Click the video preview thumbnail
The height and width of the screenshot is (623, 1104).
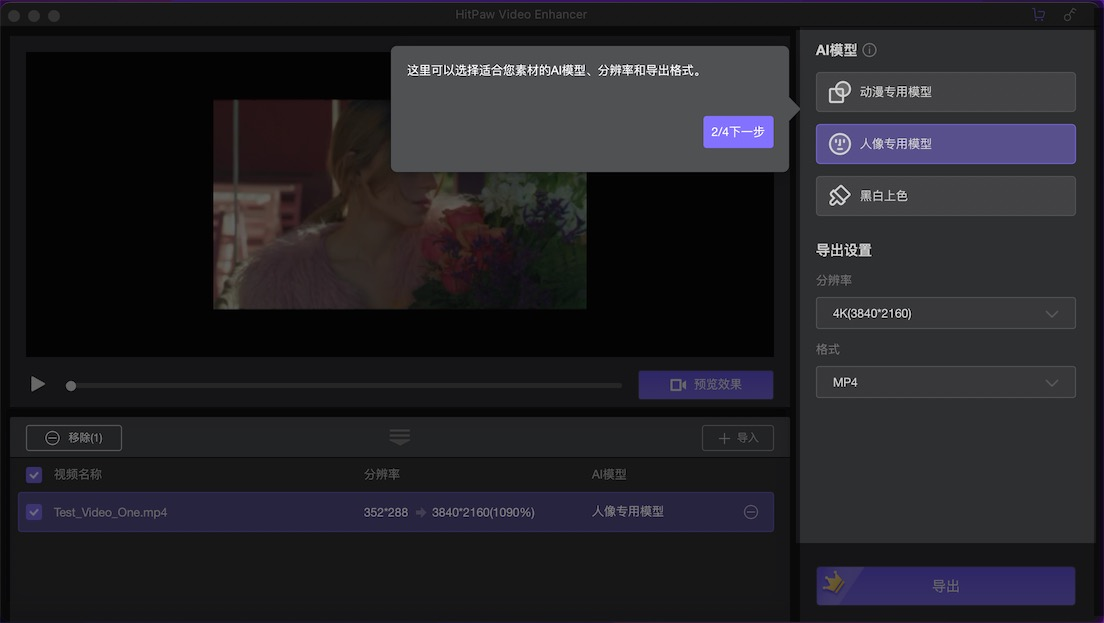[x=399, y=204]
